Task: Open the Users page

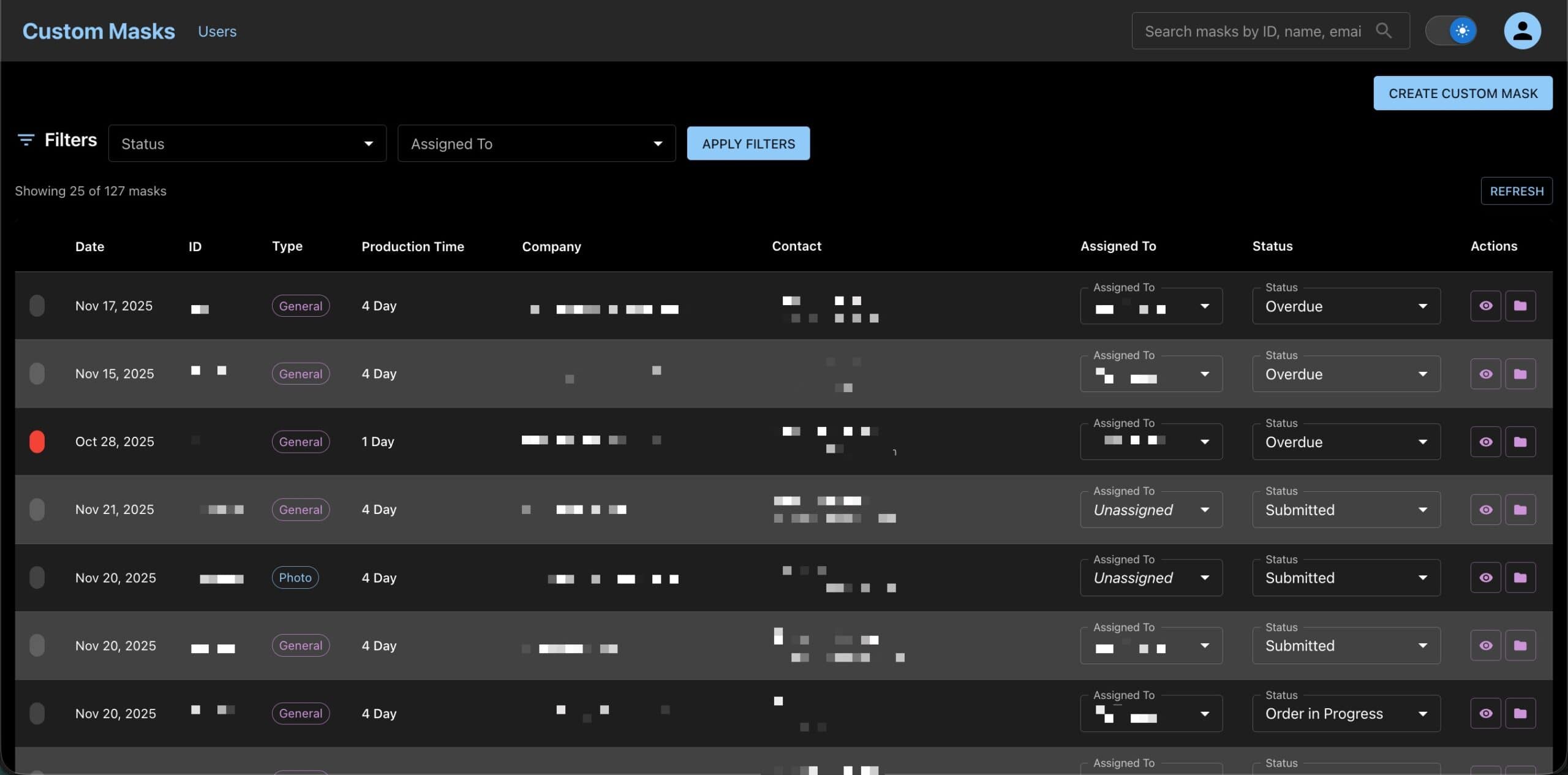Action: pyautogui.click(x=217, y=31)
